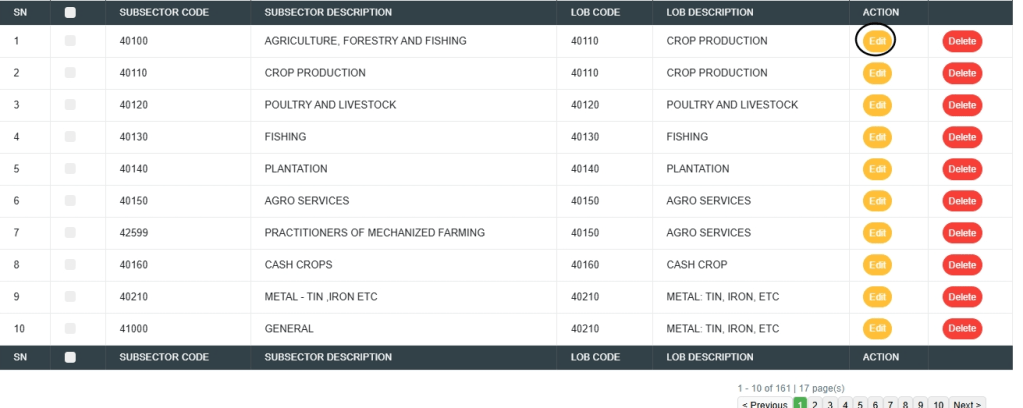Check the select-all checkbox in the header
This screenshot has width=1023, height=408.
[x=70, y=13]
